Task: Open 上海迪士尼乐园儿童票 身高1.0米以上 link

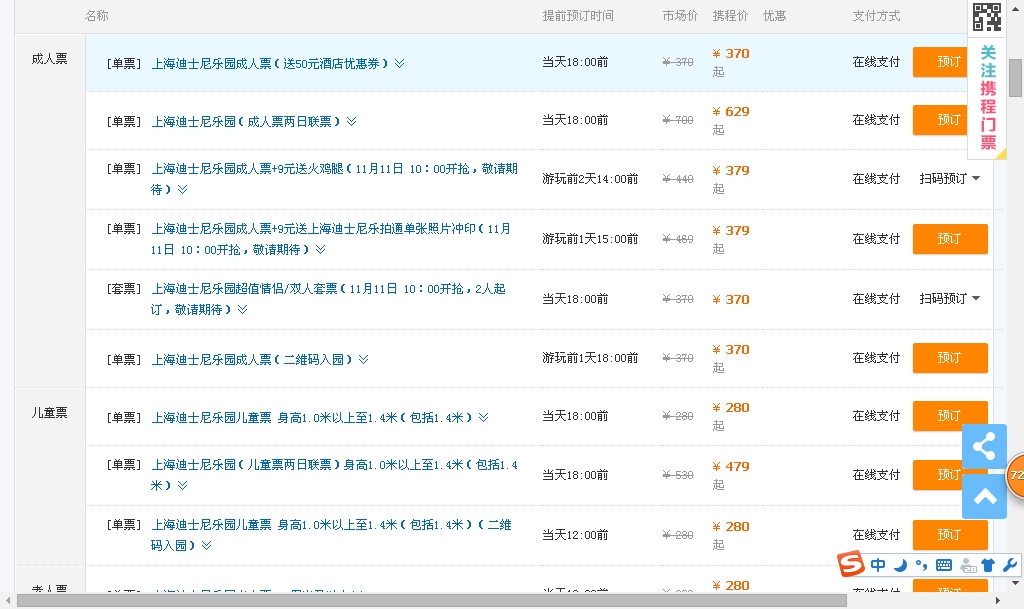Action: pos(311,418)
